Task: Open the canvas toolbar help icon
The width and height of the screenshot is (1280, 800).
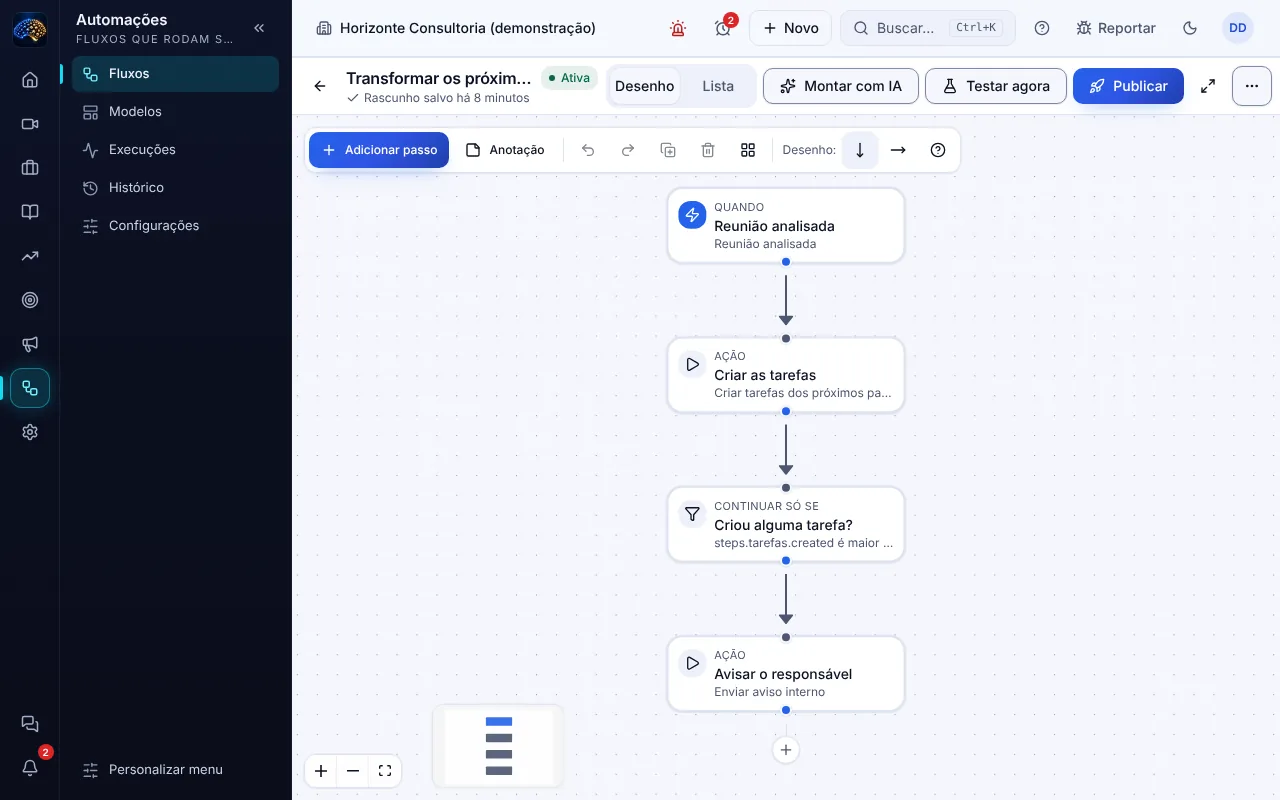Action: [x=938, y=150]
